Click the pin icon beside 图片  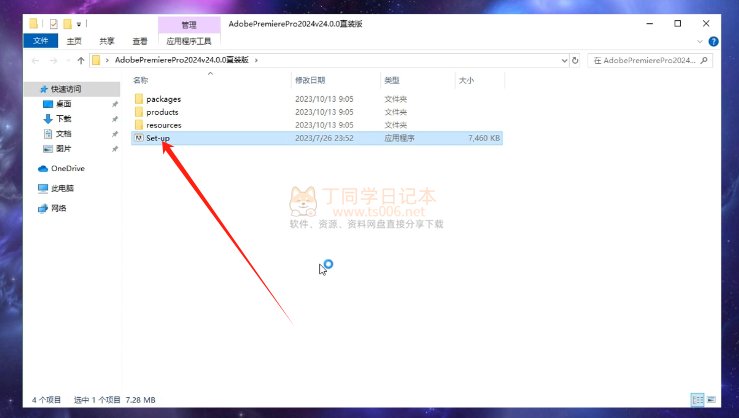pos(115,149)
